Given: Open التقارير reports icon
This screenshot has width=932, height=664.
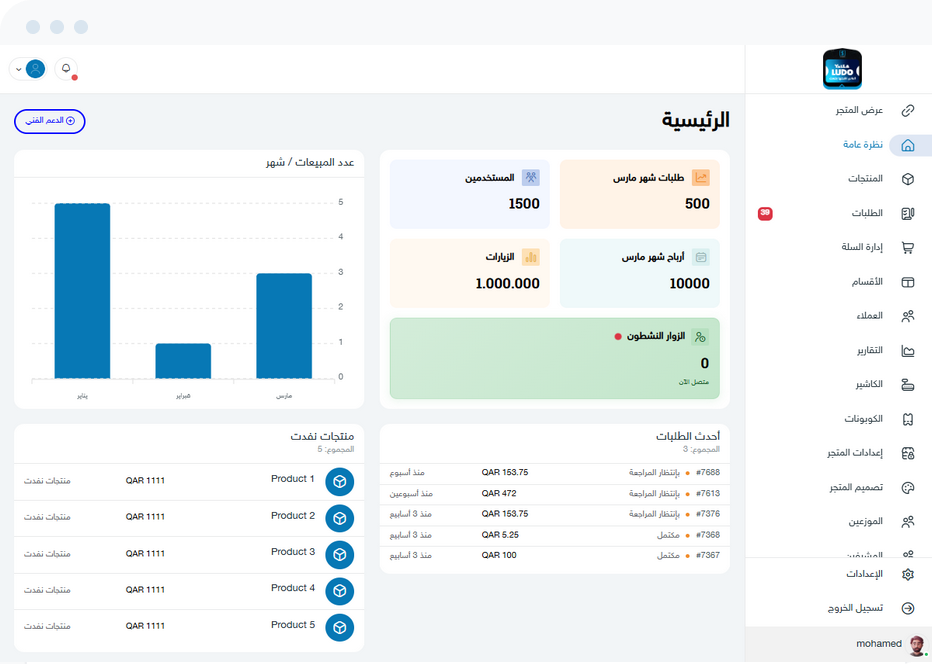Looking at the screenshot, I should coord(908,351).
